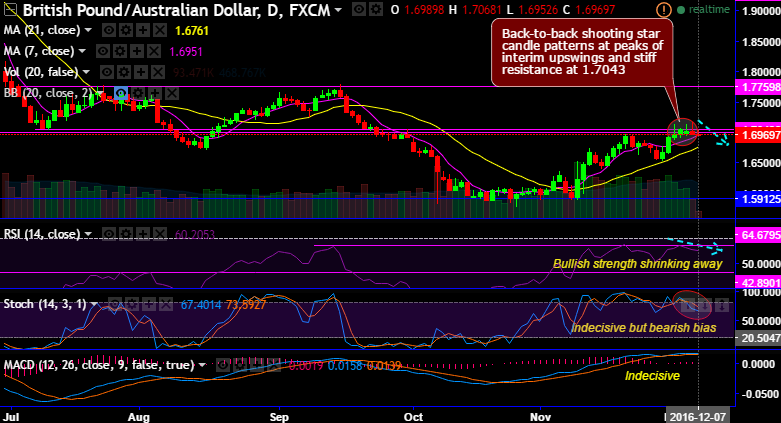Open settings gear for MACD indicator
The image size is (781, 423).
[x=240, y=365]
